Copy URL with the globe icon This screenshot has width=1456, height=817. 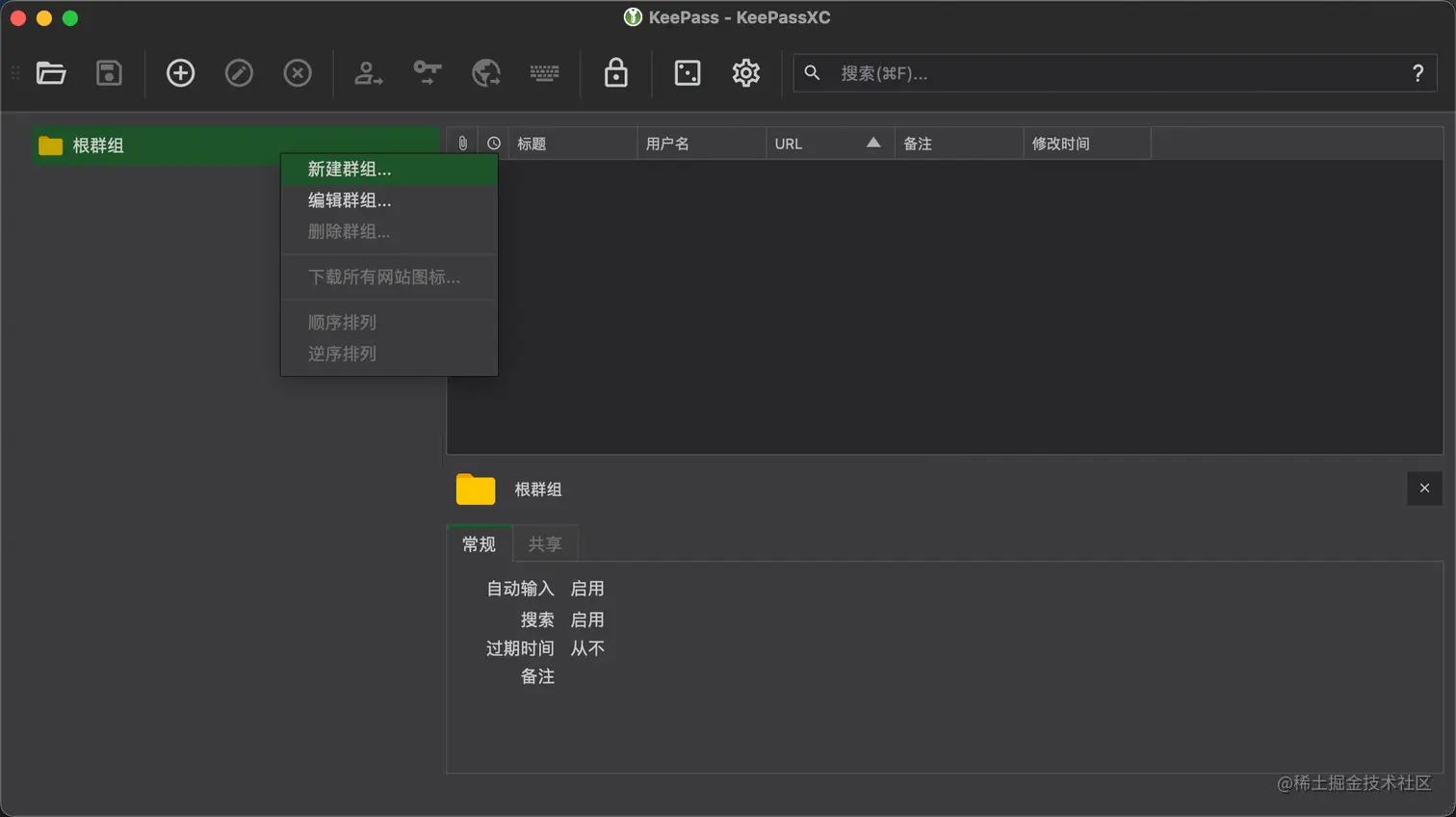coord(486,73)
